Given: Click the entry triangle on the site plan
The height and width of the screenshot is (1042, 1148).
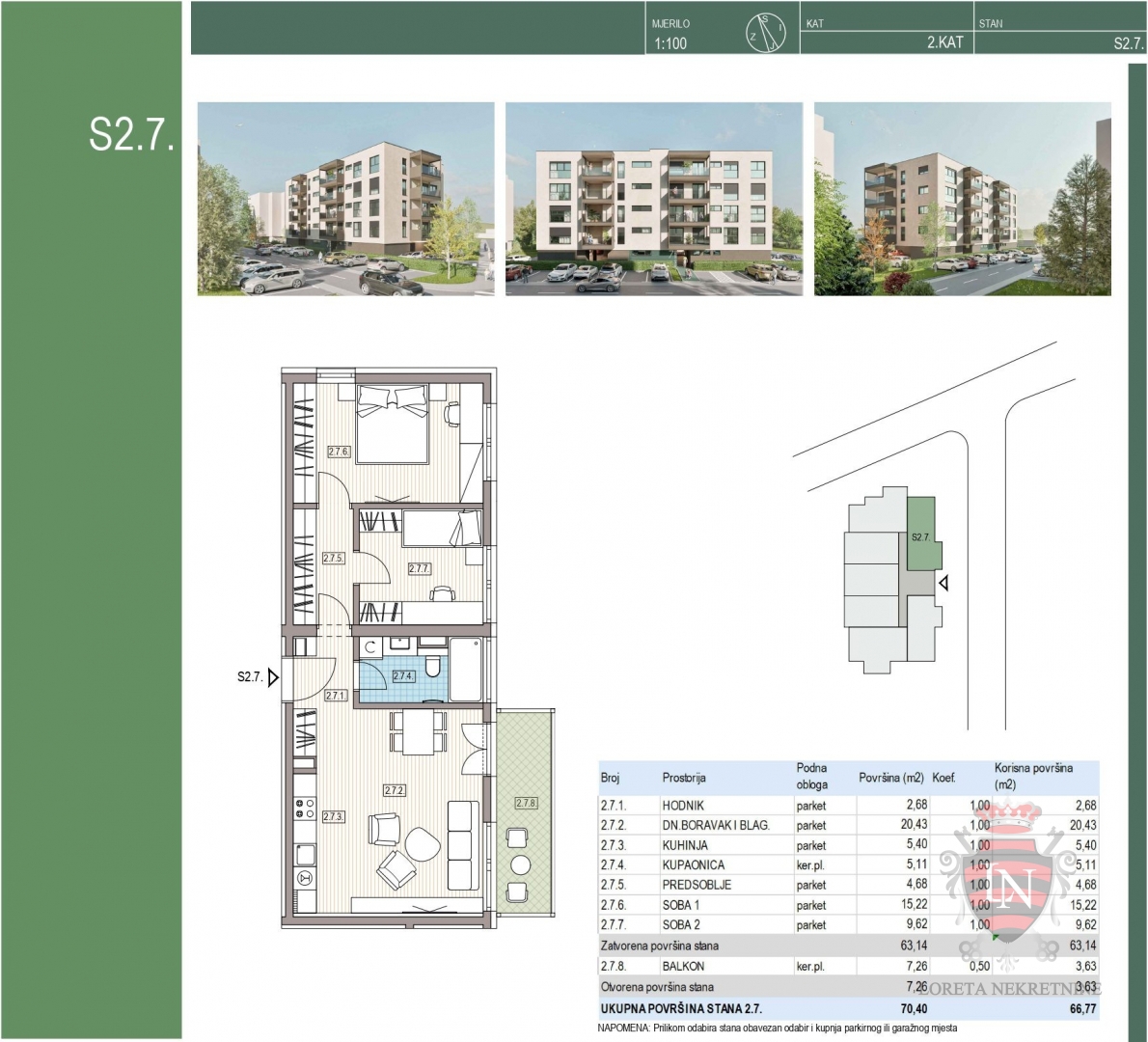Looking at the screenshot, I should 944,583.
